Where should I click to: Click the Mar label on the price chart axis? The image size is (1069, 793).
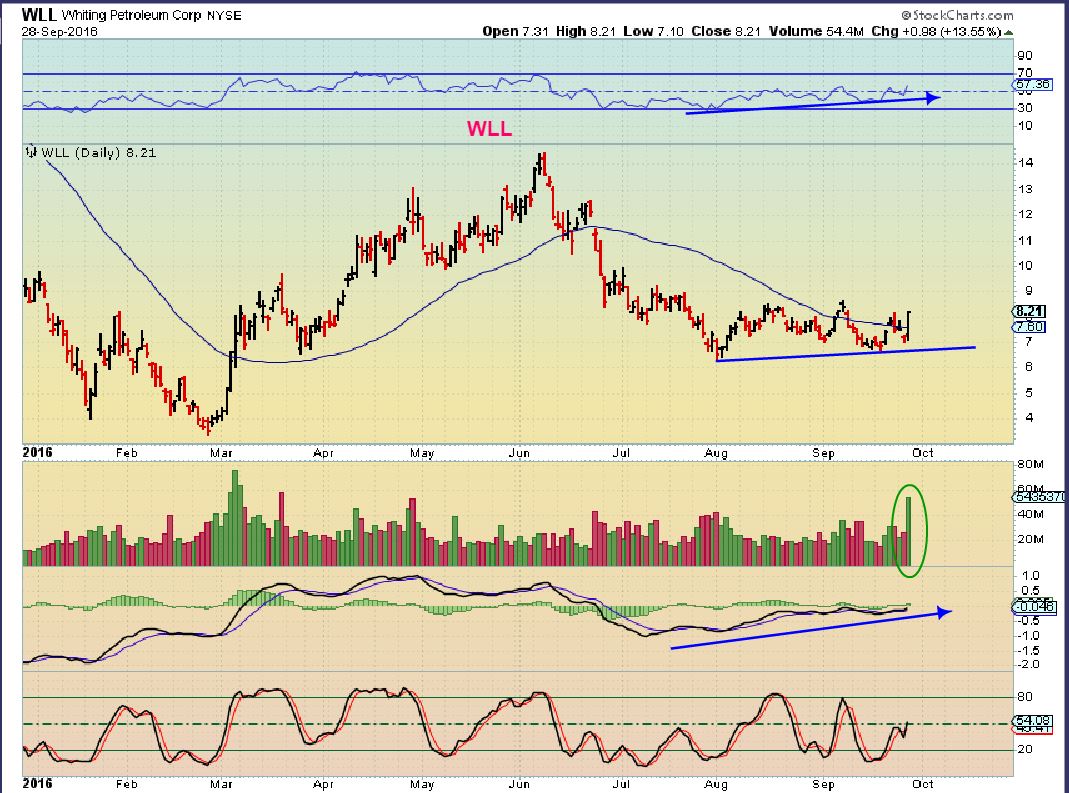[x=222, y=453]
